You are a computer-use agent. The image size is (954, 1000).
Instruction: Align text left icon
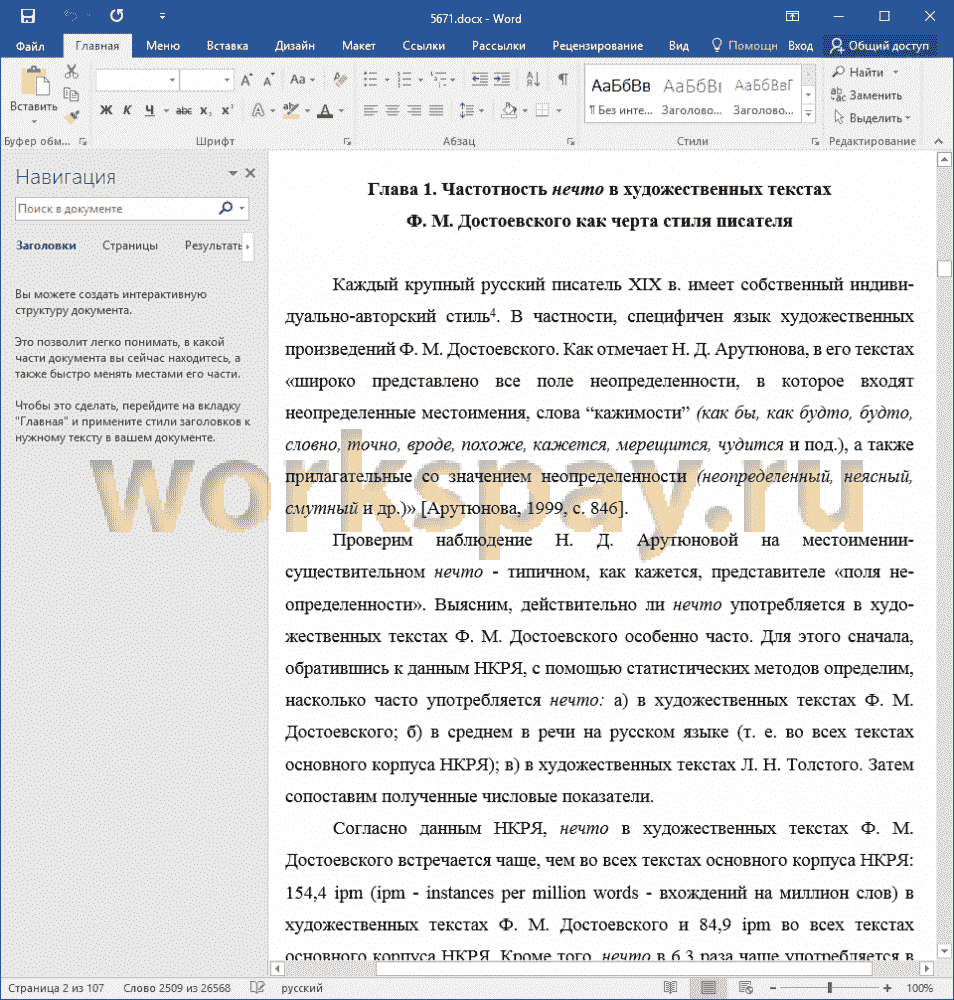pos(370,110)
